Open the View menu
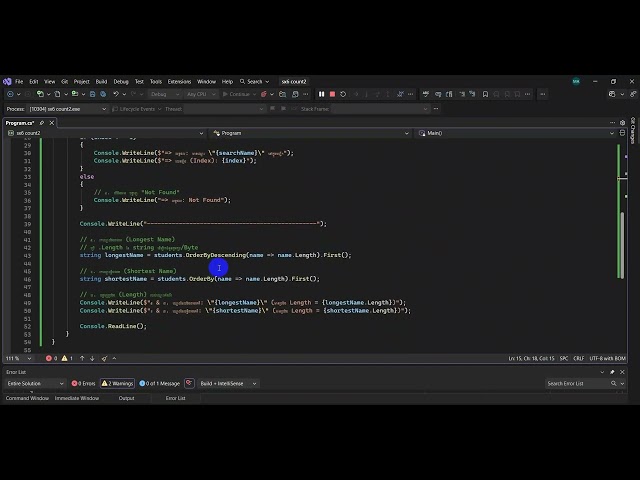The width and height of the screenshot is (640, 480). tap(49, 82)
